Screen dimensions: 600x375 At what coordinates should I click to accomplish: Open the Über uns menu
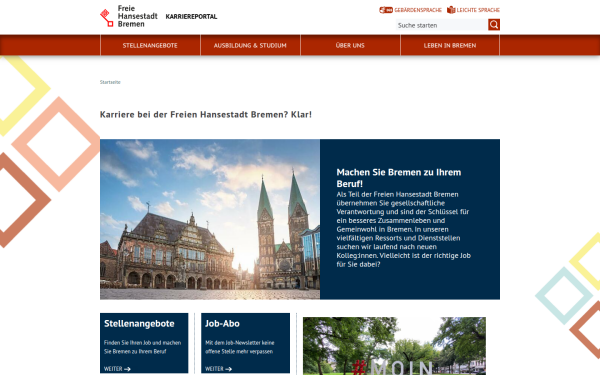350,45
